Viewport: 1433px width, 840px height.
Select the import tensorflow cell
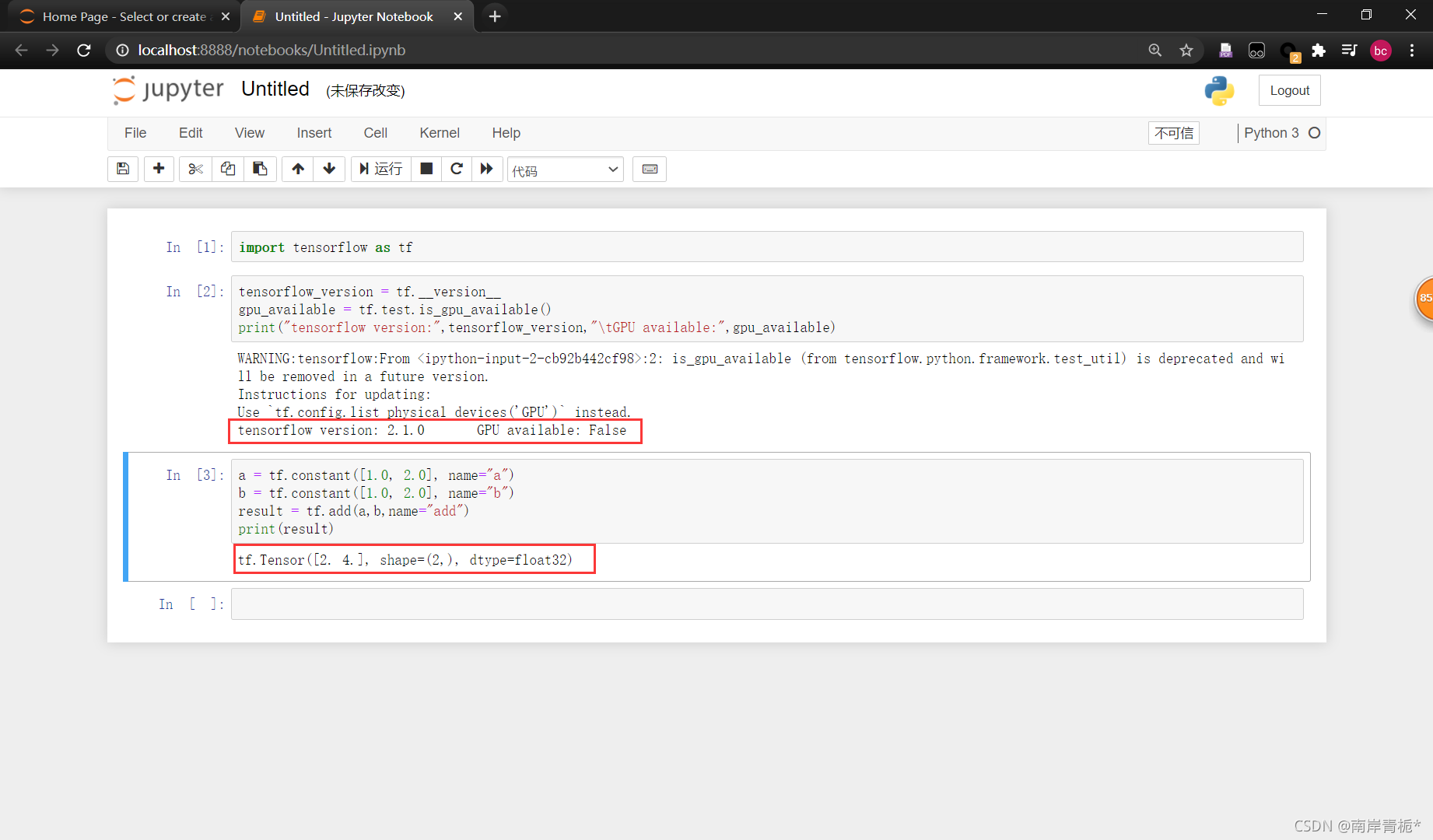coord(767,247)
